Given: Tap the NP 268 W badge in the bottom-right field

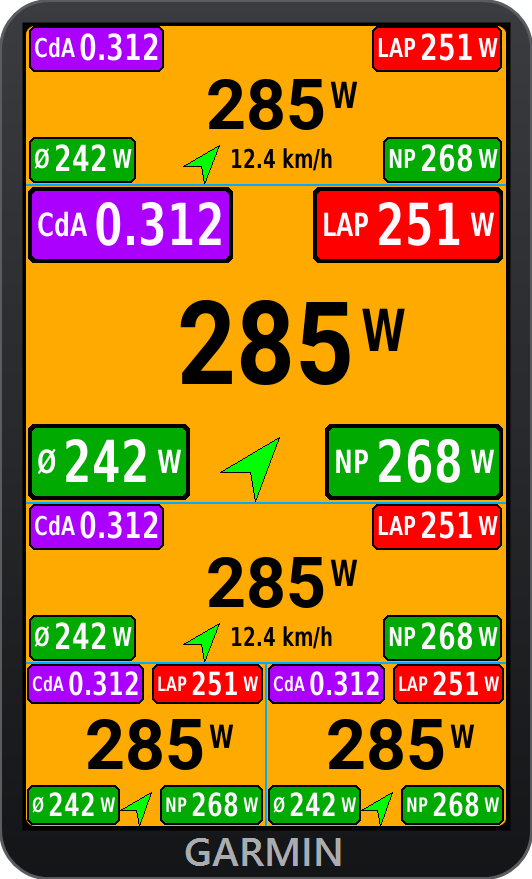Looking at the screenshot, I should pyautogui.click(x=452, y=805).
